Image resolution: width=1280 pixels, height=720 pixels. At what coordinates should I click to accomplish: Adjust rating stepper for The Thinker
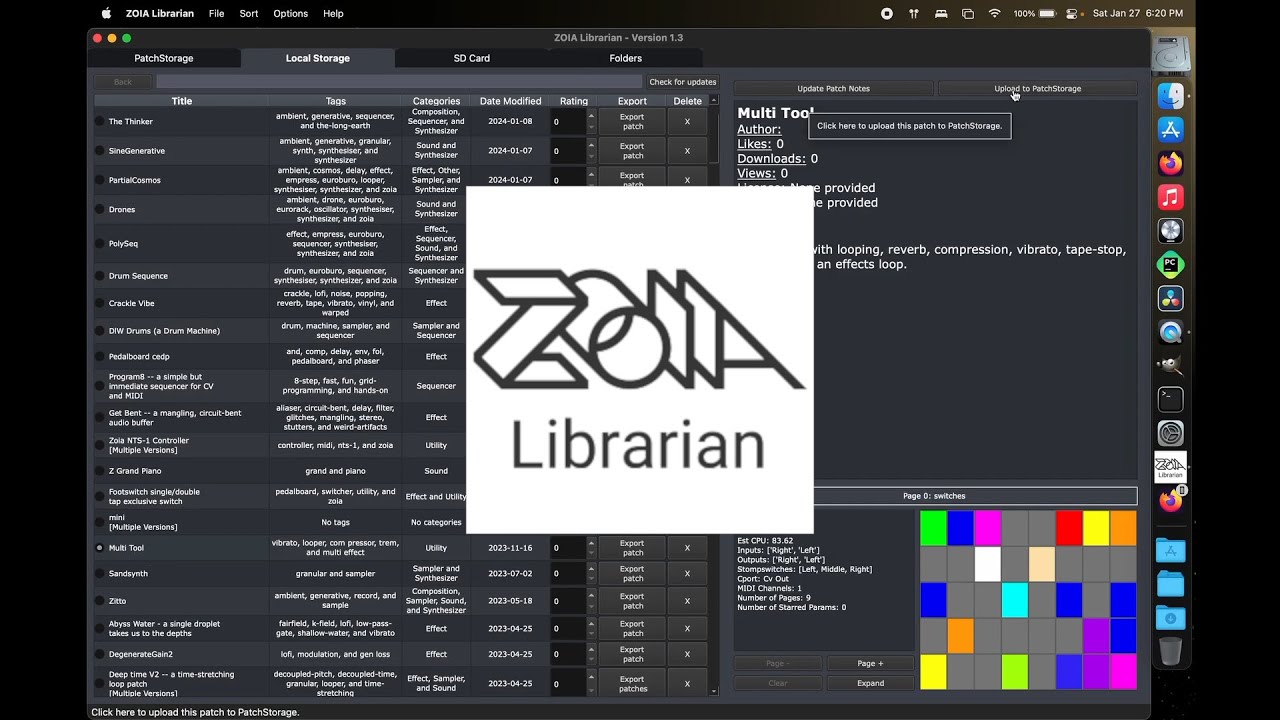[x=590, y=122]
